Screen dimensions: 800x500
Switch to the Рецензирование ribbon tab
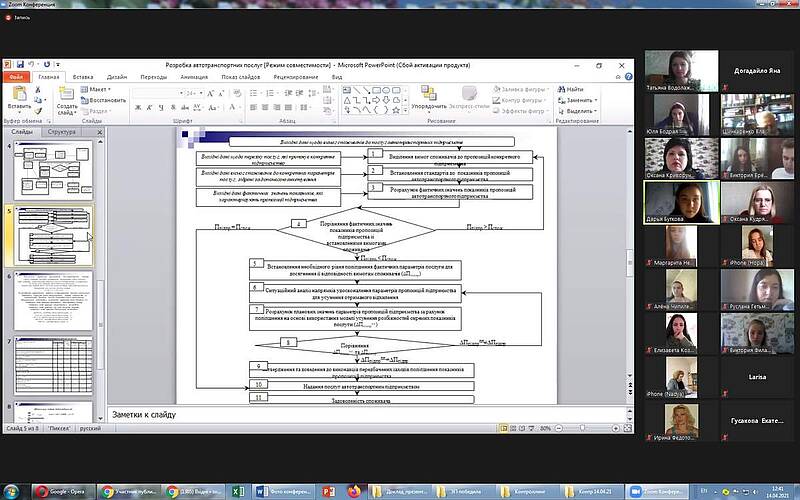tap(296, 77)
